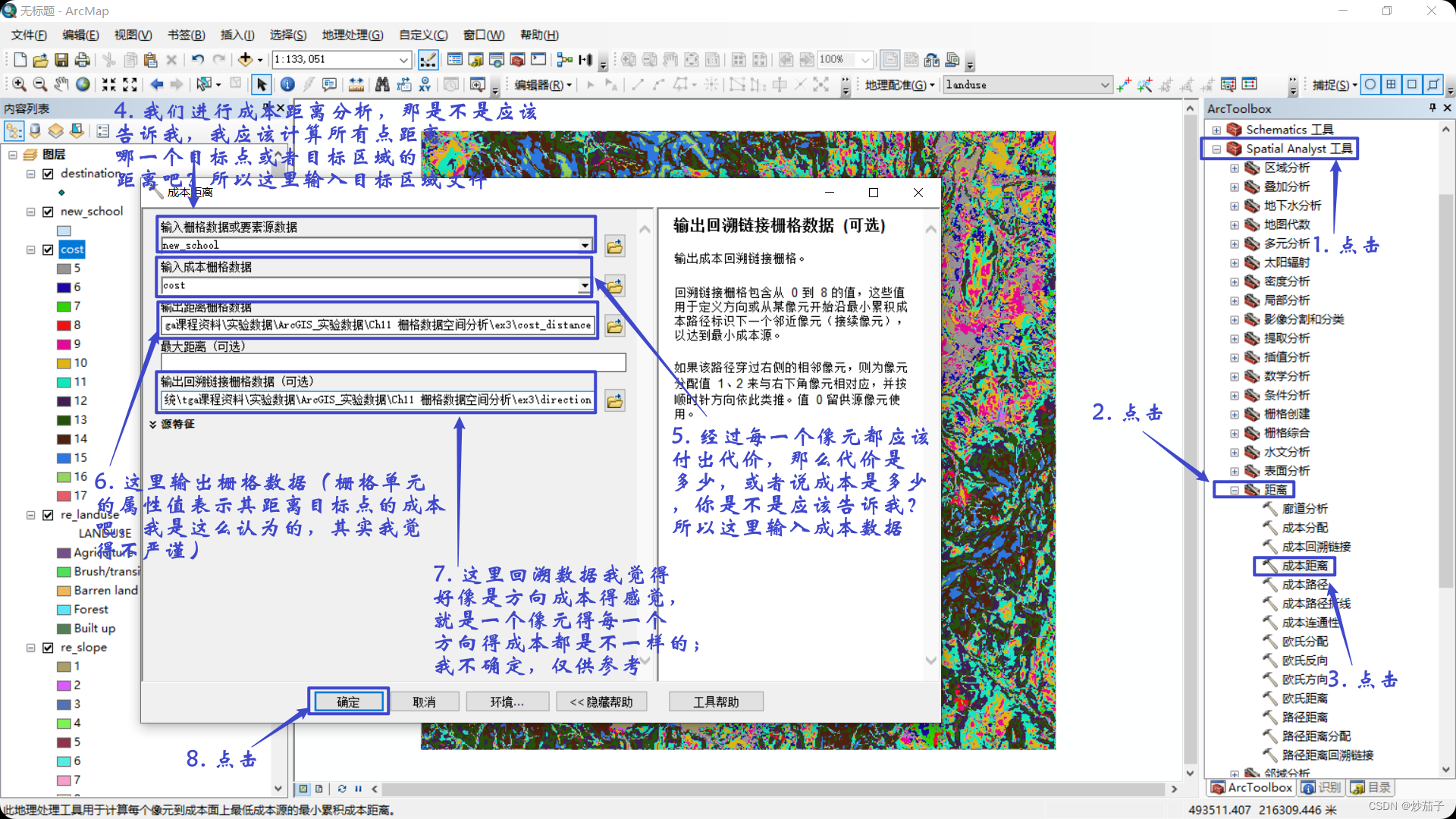Screen dimensions: 1456x819
Task: Open the Find binoculars tool
Action: 382,84
